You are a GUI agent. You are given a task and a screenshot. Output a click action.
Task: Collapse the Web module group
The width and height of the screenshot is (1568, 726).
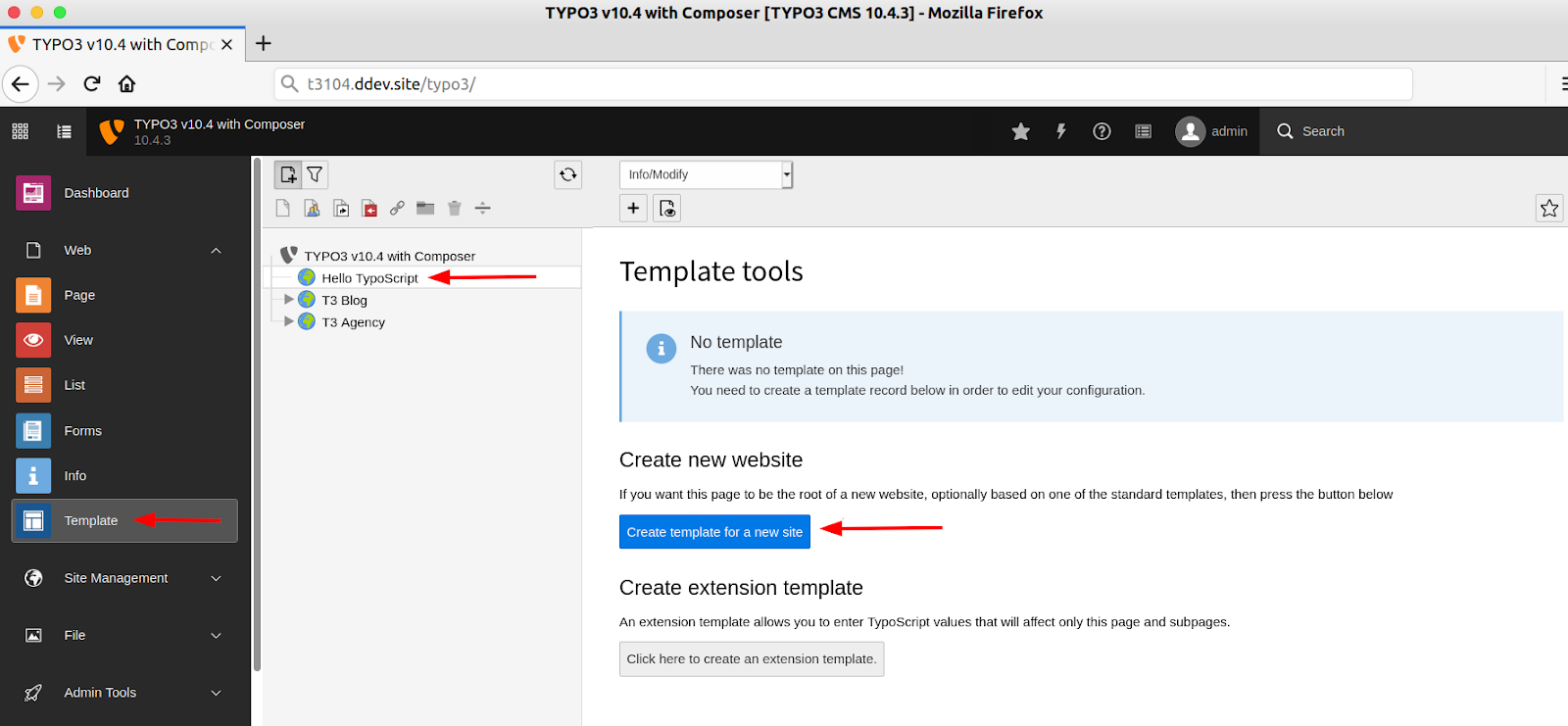pyautogui.click(x=216, y=251)
